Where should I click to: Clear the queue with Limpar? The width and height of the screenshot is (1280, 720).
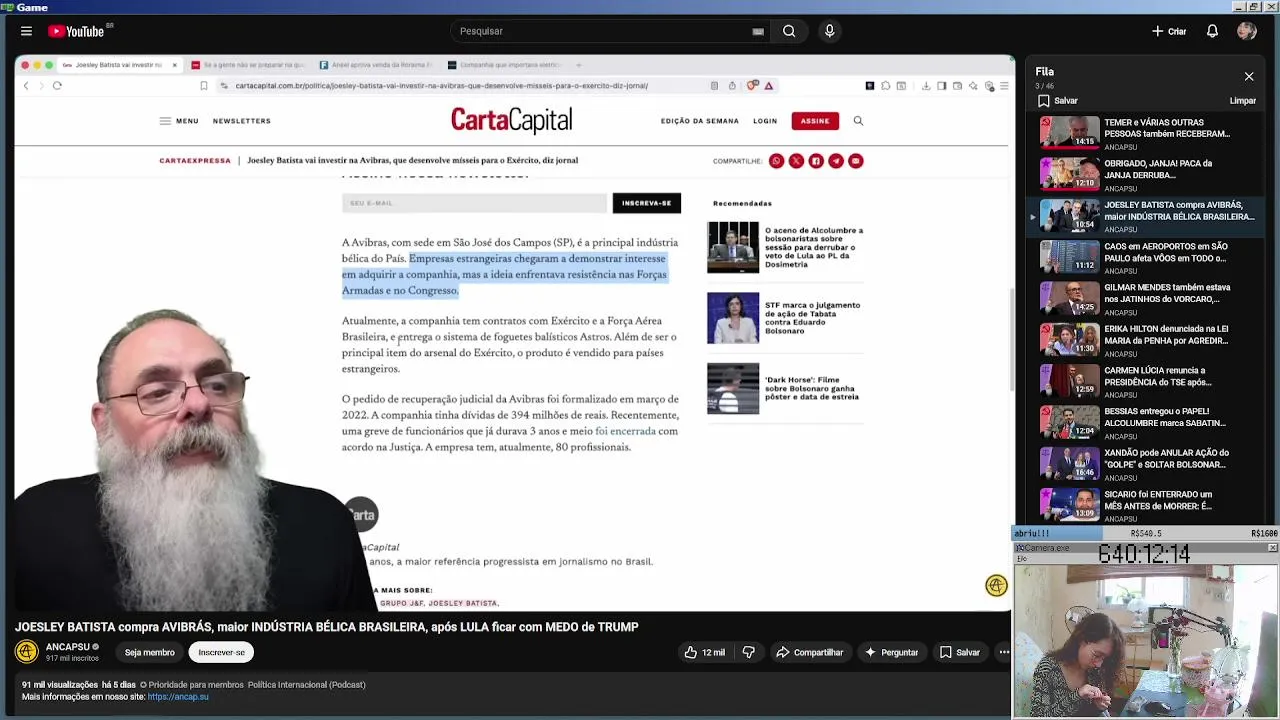(1242, 101)
